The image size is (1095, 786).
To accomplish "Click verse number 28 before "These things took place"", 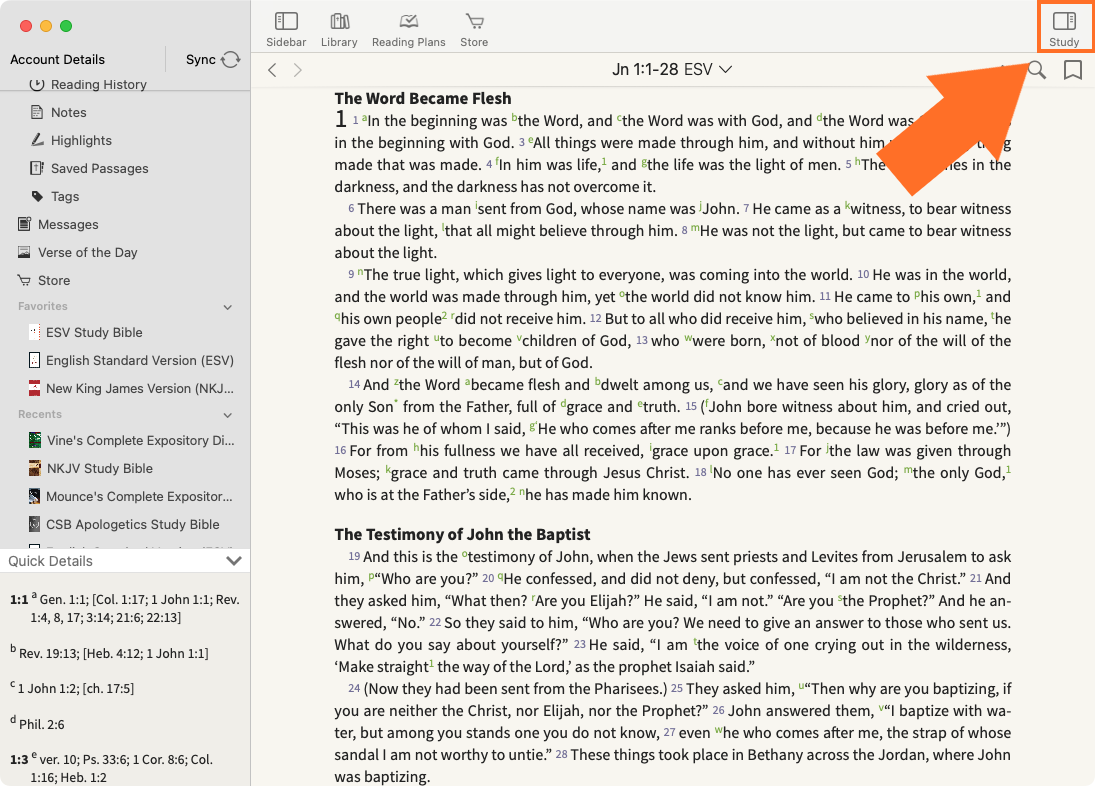I will [x=561, y=755].
